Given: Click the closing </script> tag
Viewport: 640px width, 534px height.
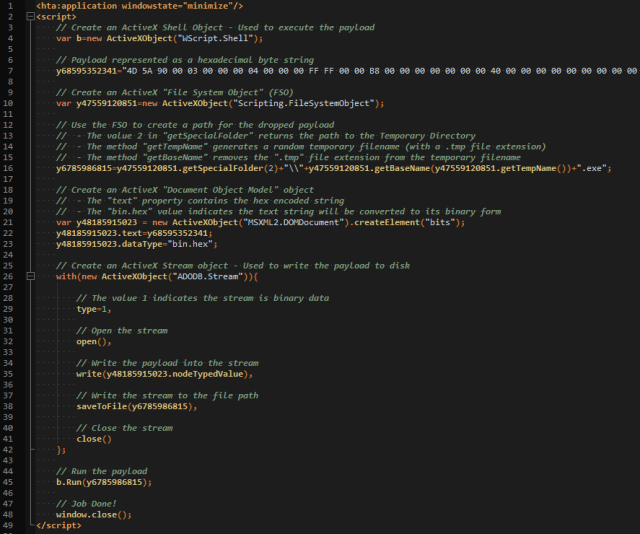Looking at the screenshot, I should (58, 525).
